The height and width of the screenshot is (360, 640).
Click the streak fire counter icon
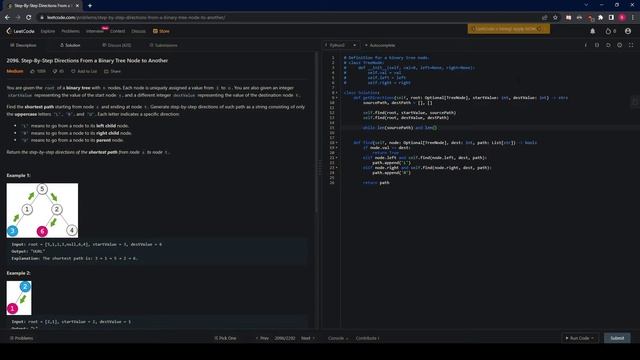pos(611,31)
